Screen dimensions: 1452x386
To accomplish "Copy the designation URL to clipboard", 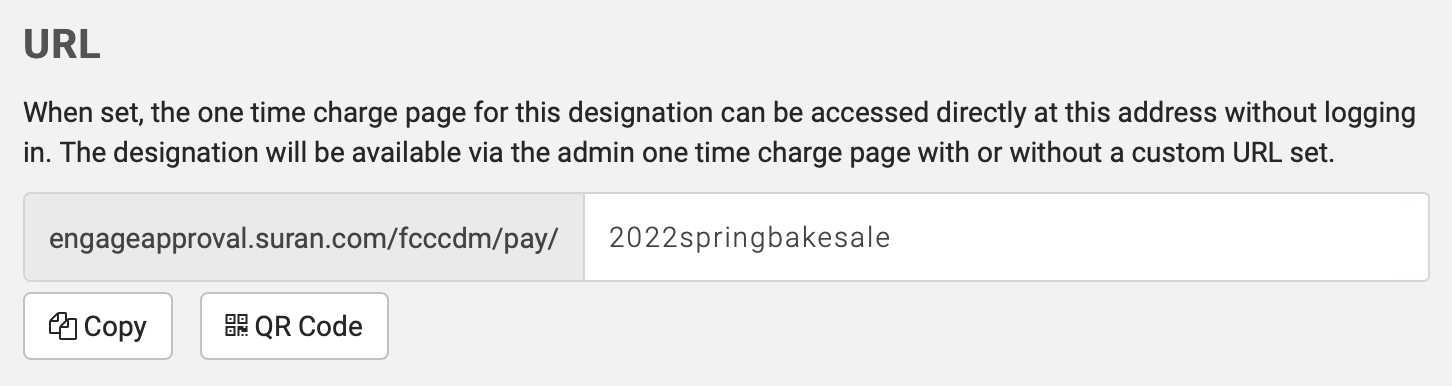I will coord(98,326).
